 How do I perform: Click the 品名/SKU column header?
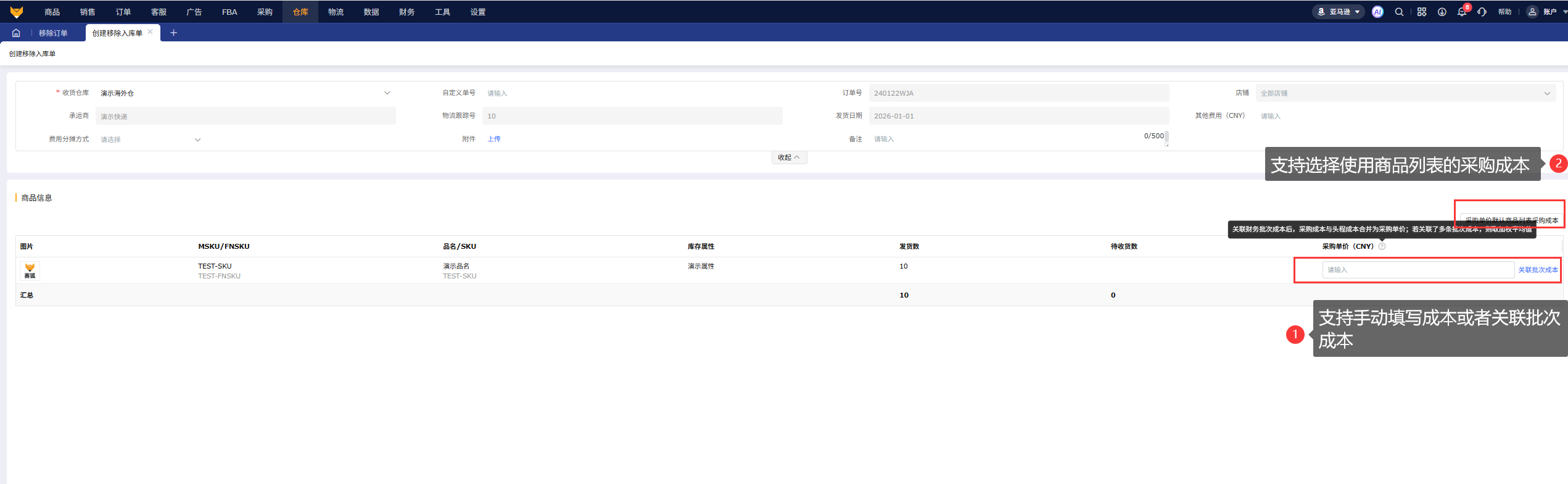tap(460, 246)
